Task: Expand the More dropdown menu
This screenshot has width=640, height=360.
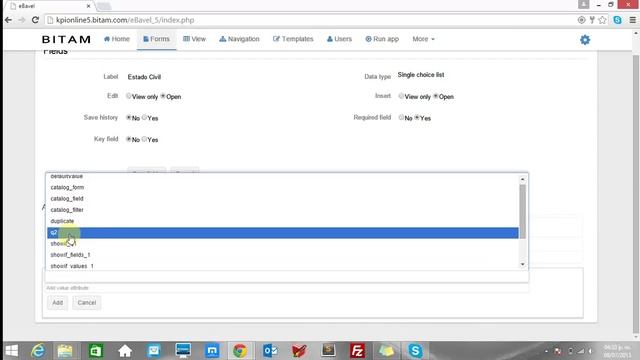Action: point(423,39)
